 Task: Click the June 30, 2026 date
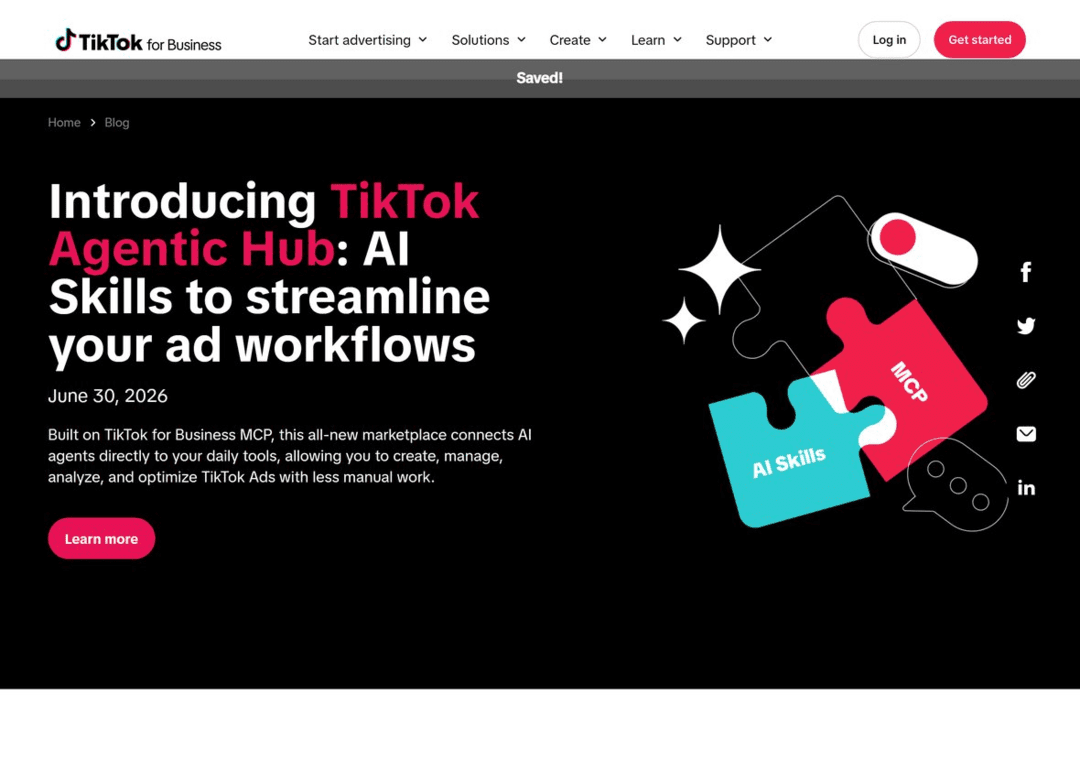point(107,396)
